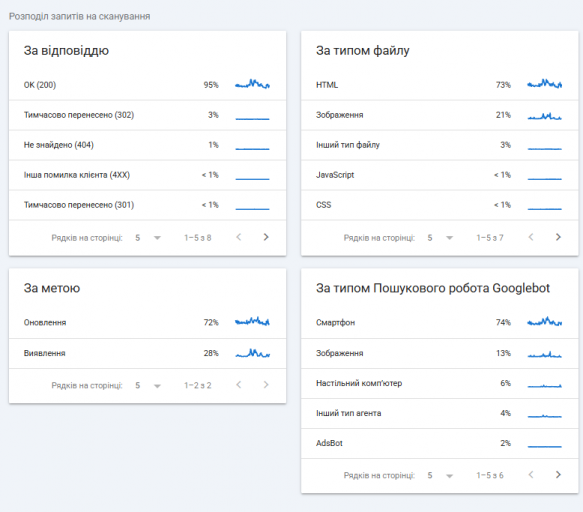This screenshot has height=512, width=583.
Task: Click the '1–2 з 2' pagination text
Action: pos(197,386)
